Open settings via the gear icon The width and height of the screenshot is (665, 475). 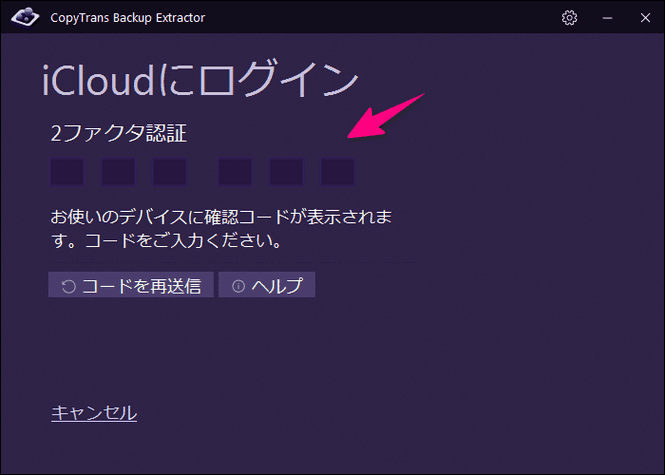tap(569, 17)
